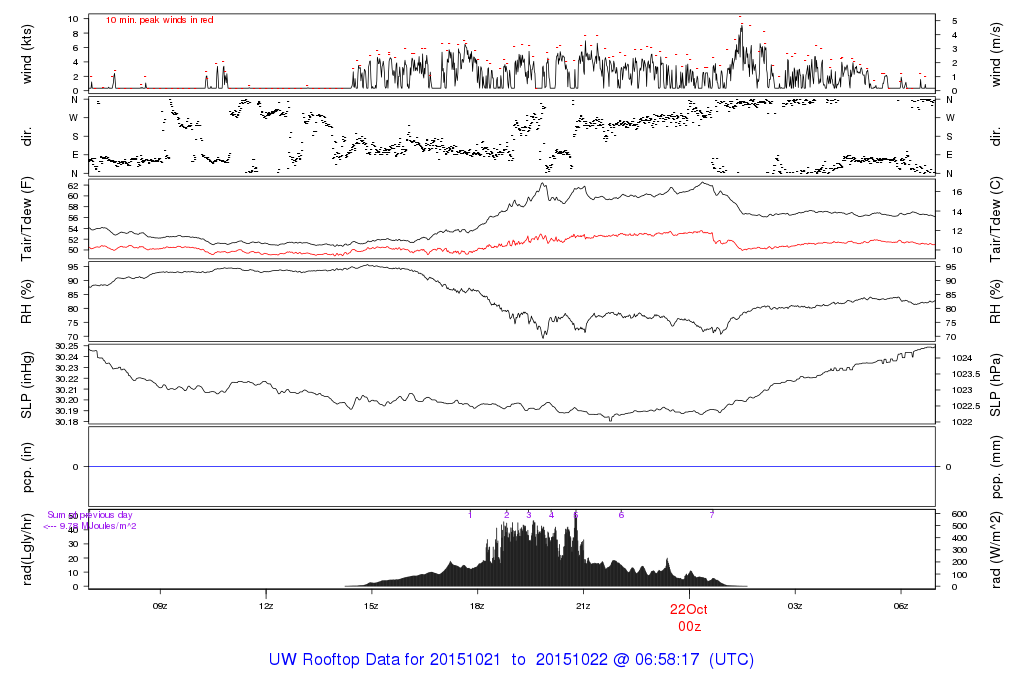
Task: Click the '09z' time axis label
Action: click(160, 606)
